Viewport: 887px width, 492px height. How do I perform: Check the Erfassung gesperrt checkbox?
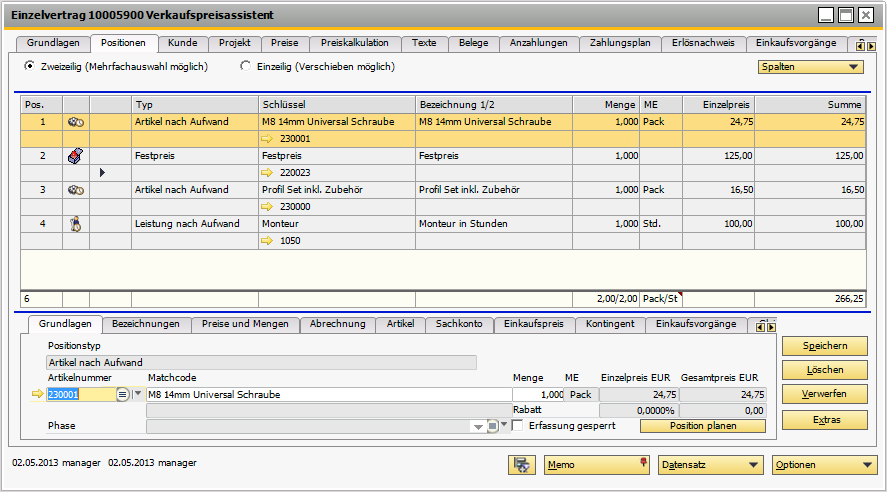click(518, 425)
